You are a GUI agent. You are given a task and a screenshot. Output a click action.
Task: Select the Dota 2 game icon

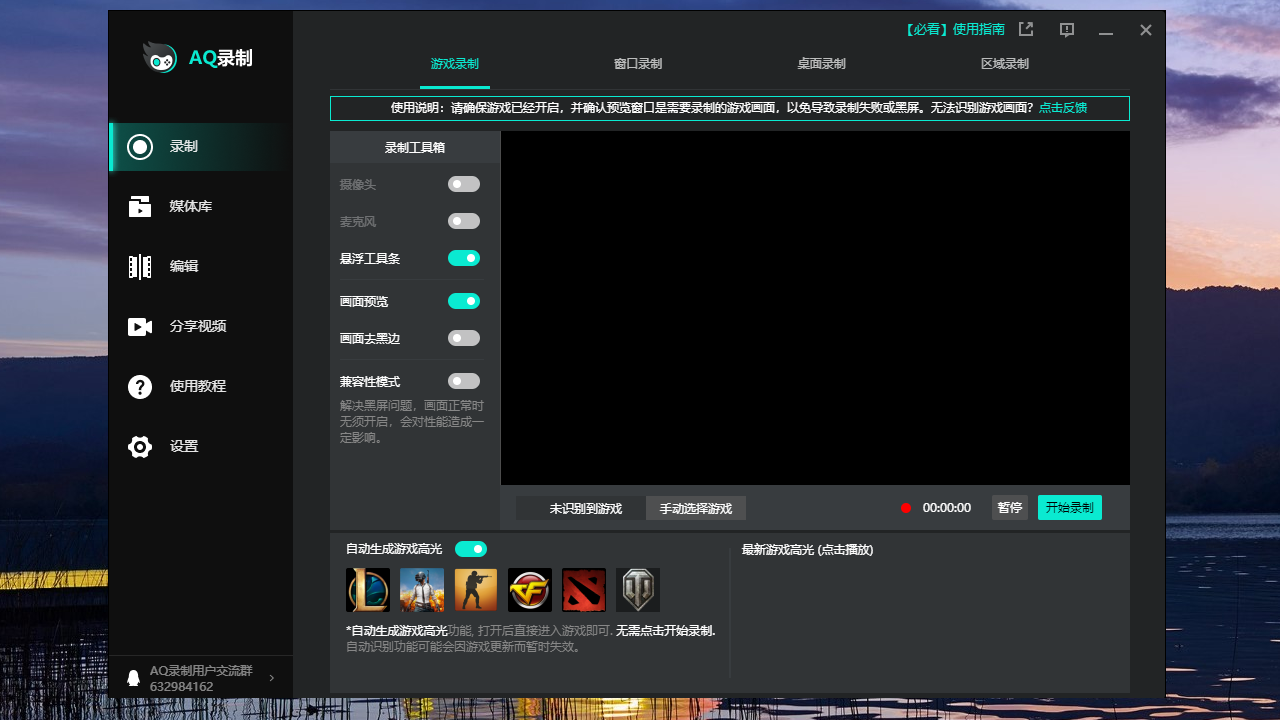point(584,590)
